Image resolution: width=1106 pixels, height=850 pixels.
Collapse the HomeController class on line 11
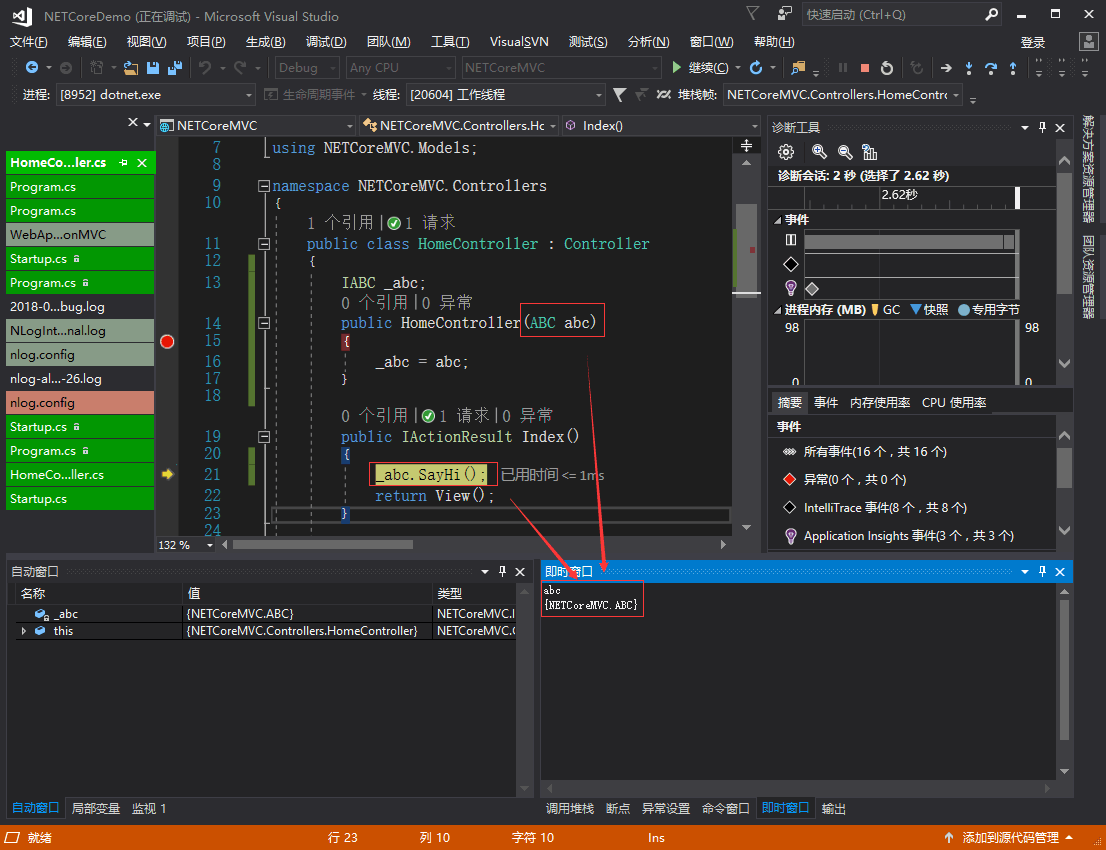[x=264, y=244]
